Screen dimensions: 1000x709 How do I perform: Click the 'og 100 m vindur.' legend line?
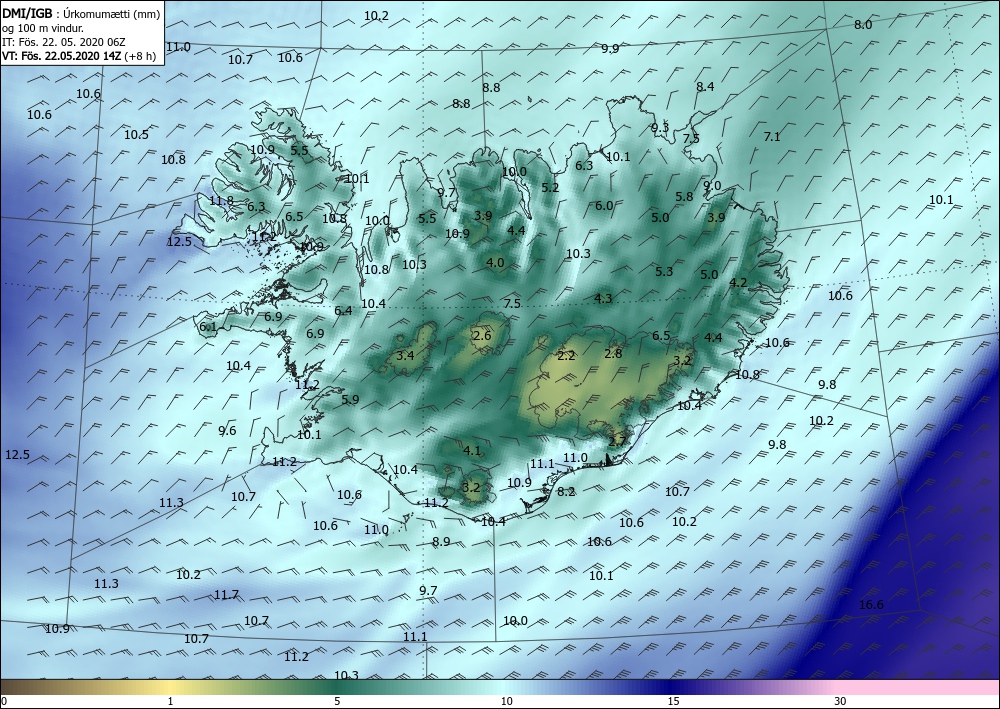pos(42,27)
